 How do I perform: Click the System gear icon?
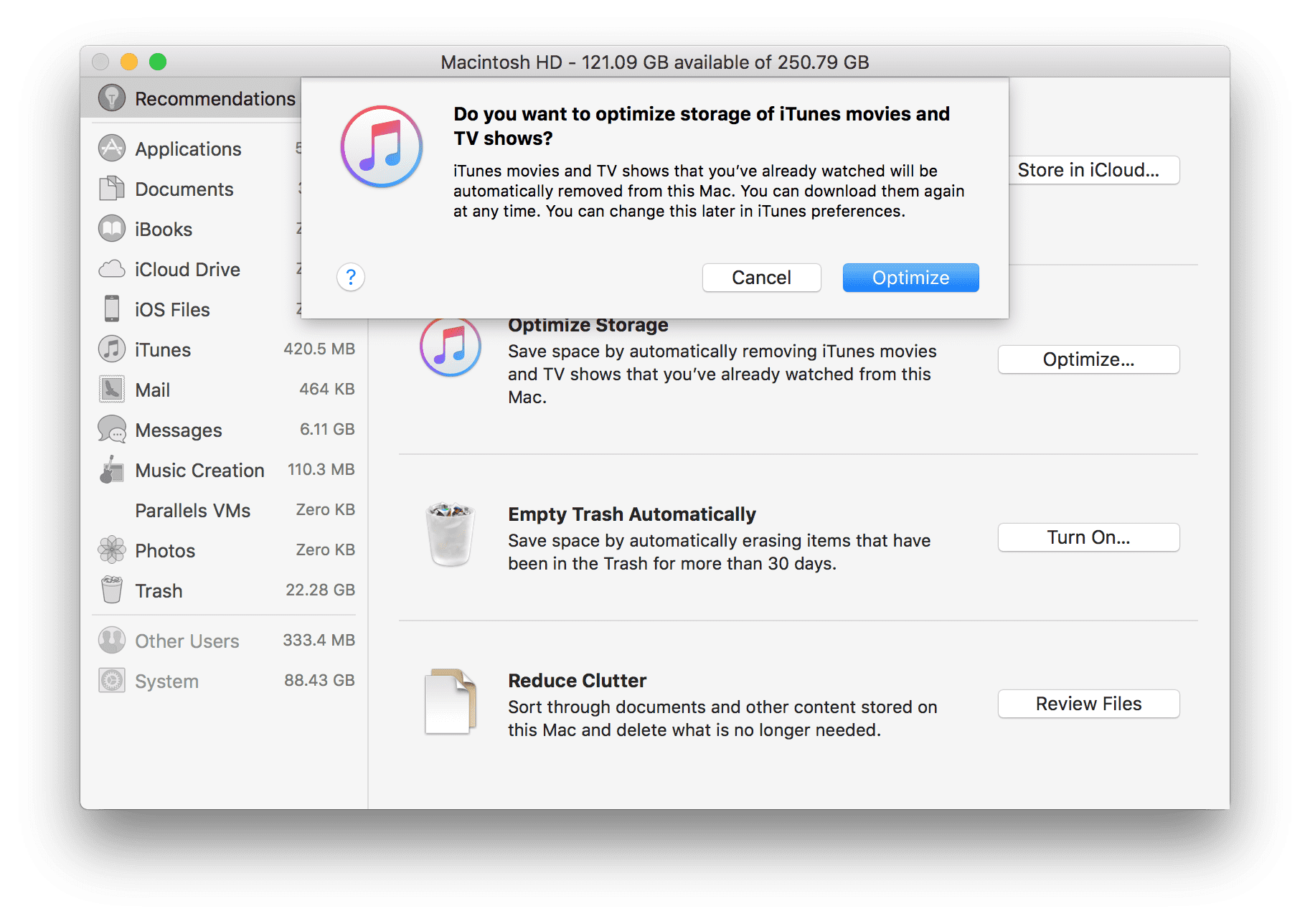pos(111,680)
